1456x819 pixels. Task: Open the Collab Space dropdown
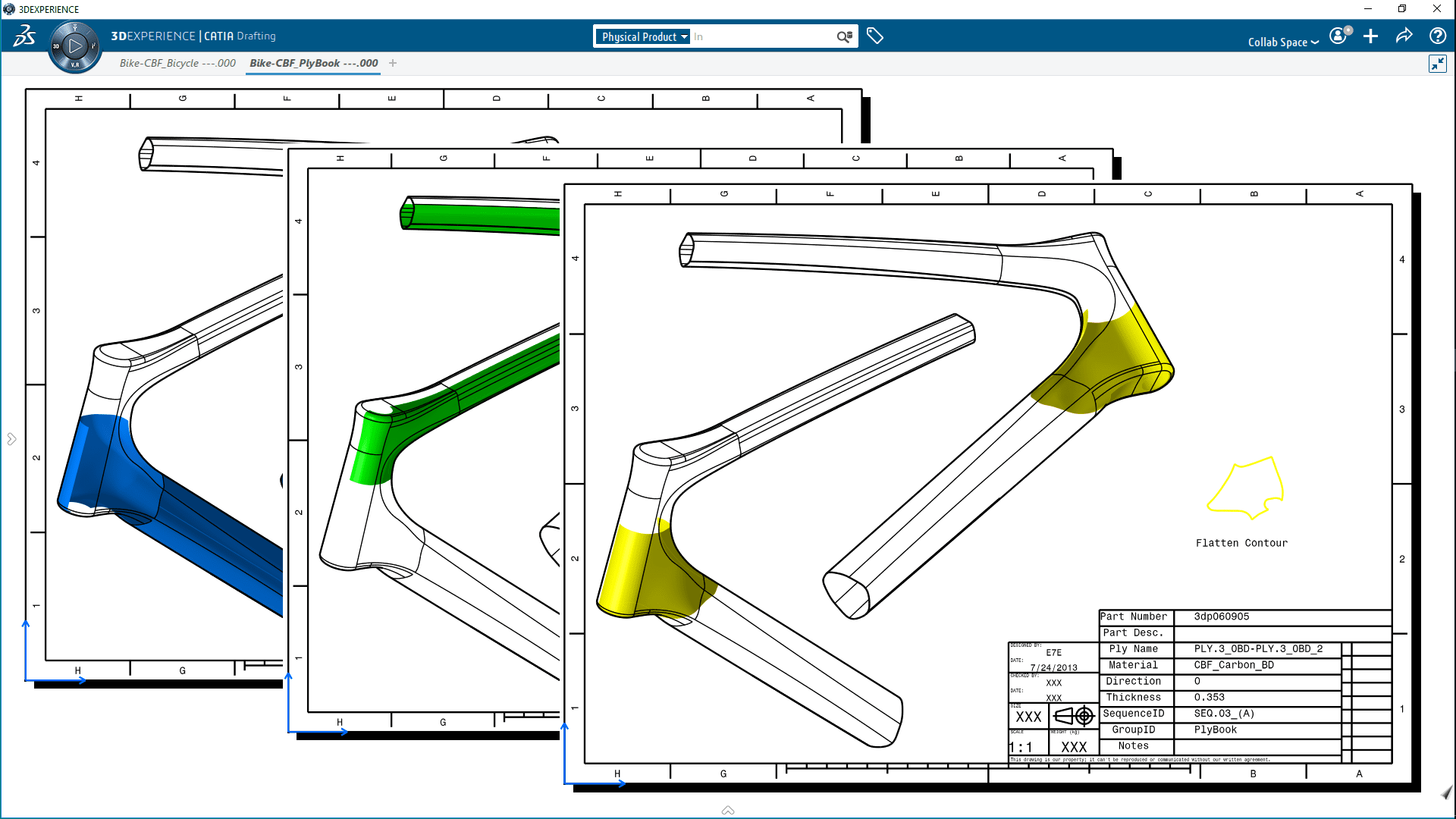pyautogui.click(x=1283, y=42)
